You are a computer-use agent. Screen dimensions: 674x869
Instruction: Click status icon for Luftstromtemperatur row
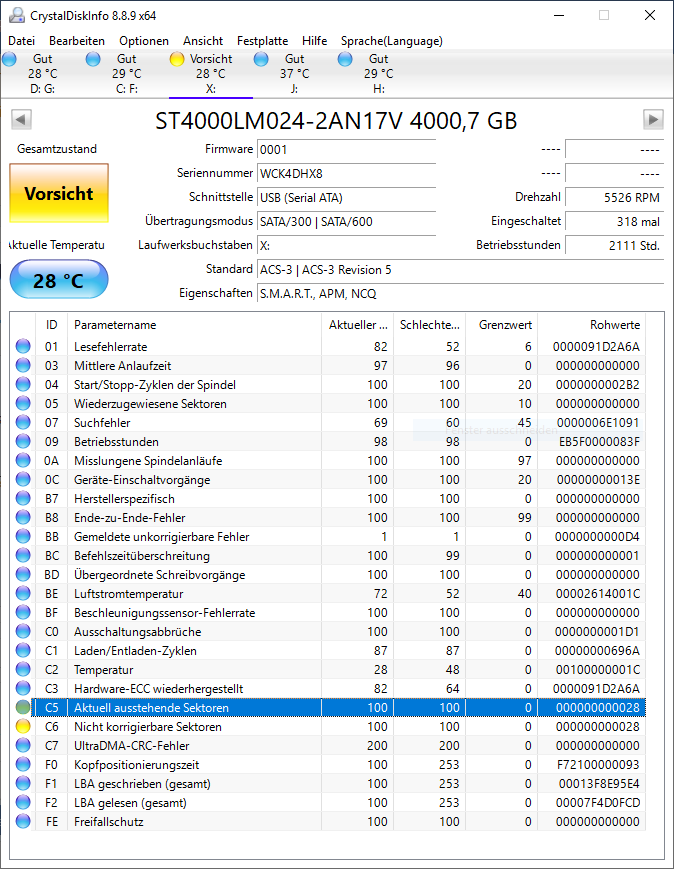(23, 594)
